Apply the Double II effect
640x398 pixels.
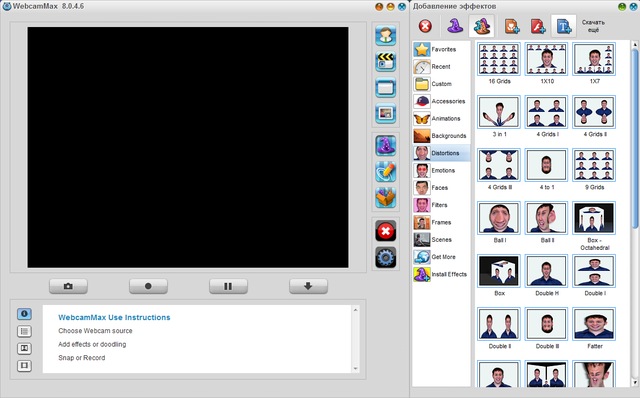click(x=499, y=324)
